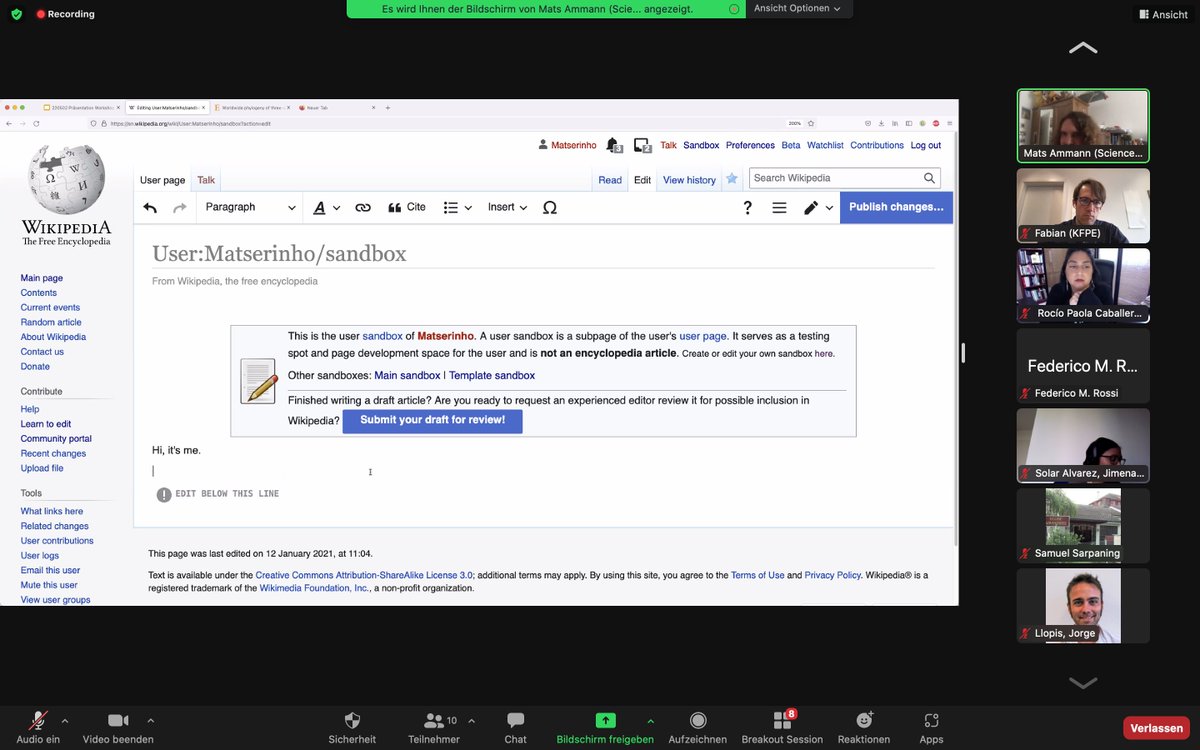Show previous participants with the up chevron
The image size is (1200, 750).
click(x=1083, y=48)
